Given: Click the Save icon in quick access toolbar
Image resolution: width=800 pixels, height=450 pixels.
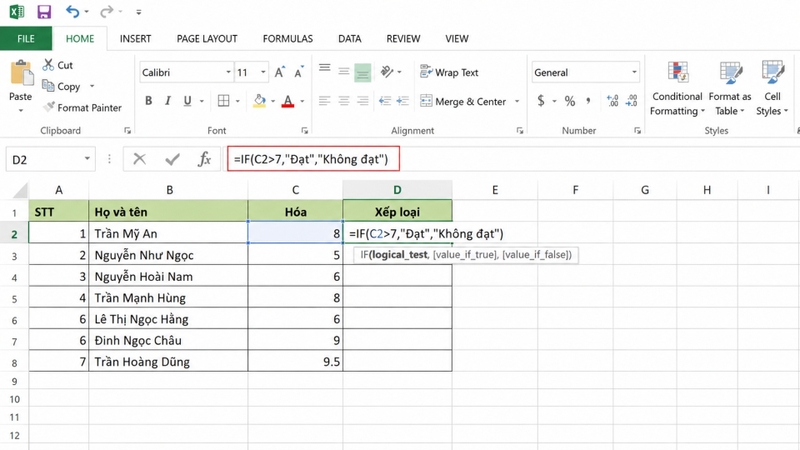Looking at the screenshot, I should click(44, 11).
